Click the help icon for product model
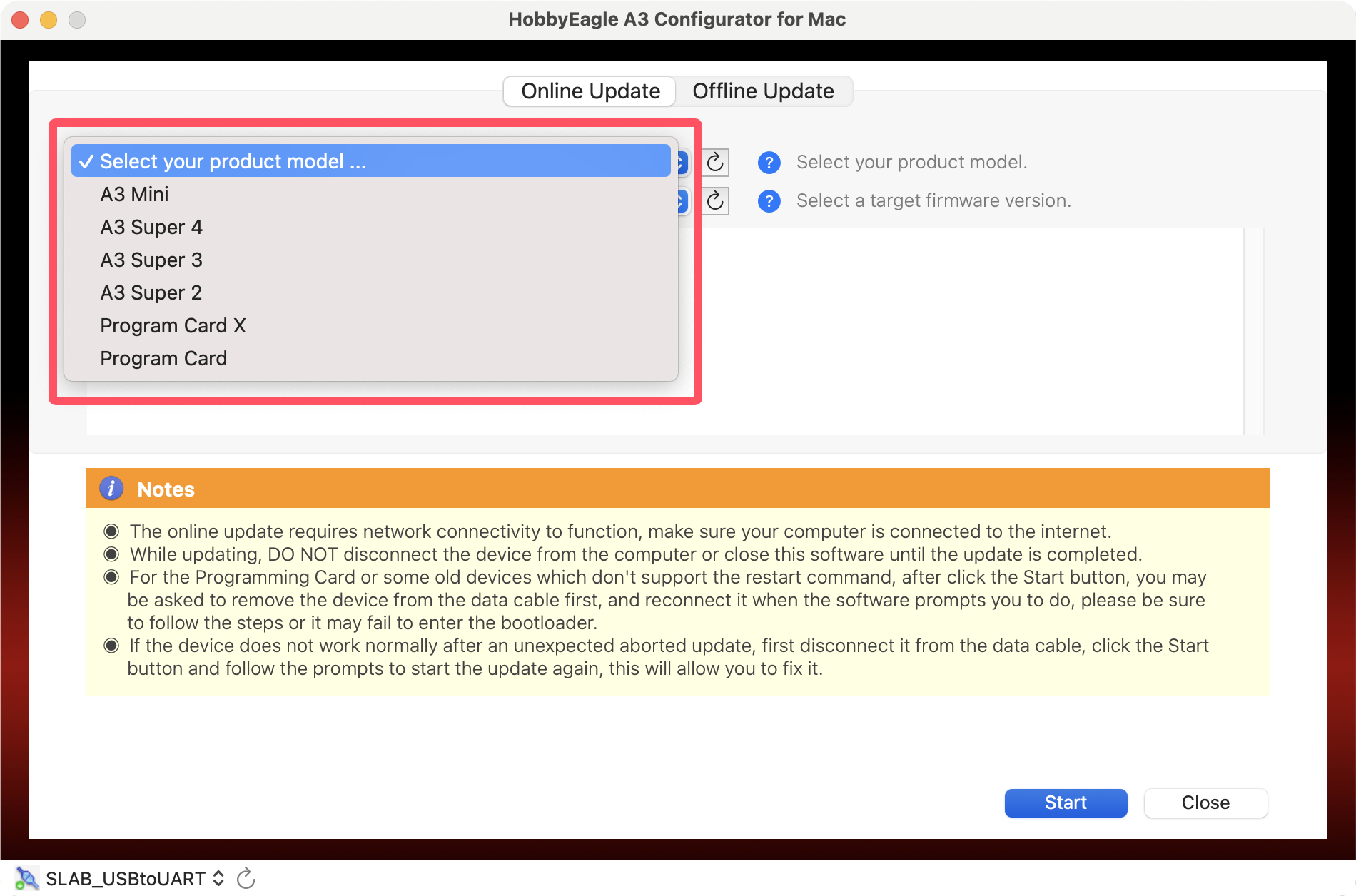Screen dimensions: 1356x896 coord(769,163)
